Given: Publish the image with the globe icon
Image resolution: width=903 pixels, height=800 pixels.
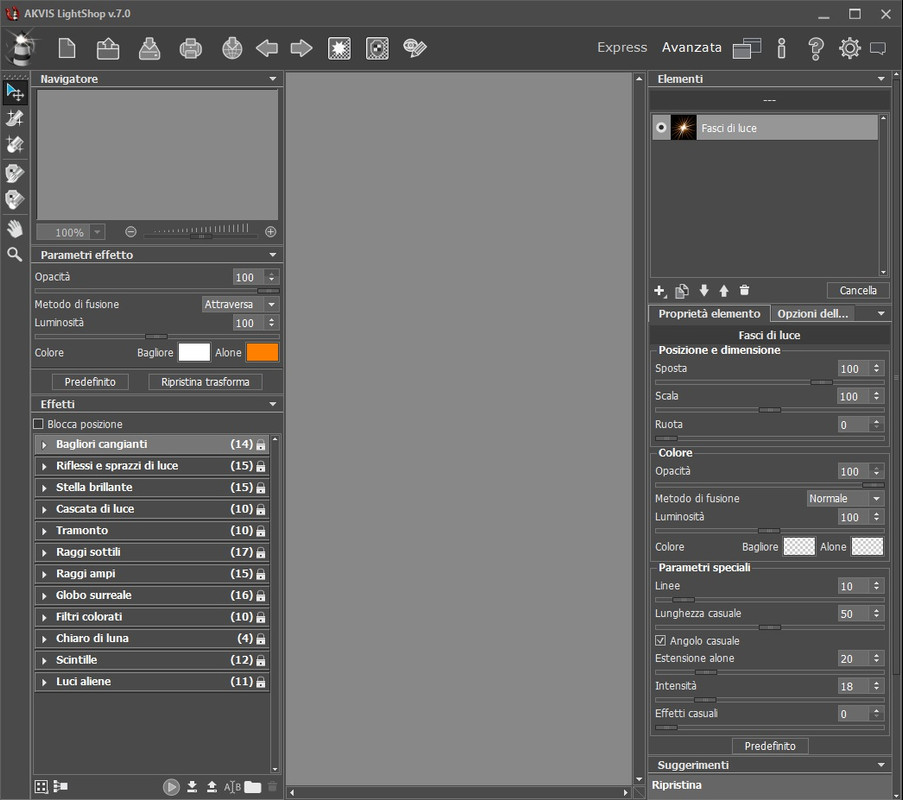Looking at the screenshot, I should pos(232,48).
